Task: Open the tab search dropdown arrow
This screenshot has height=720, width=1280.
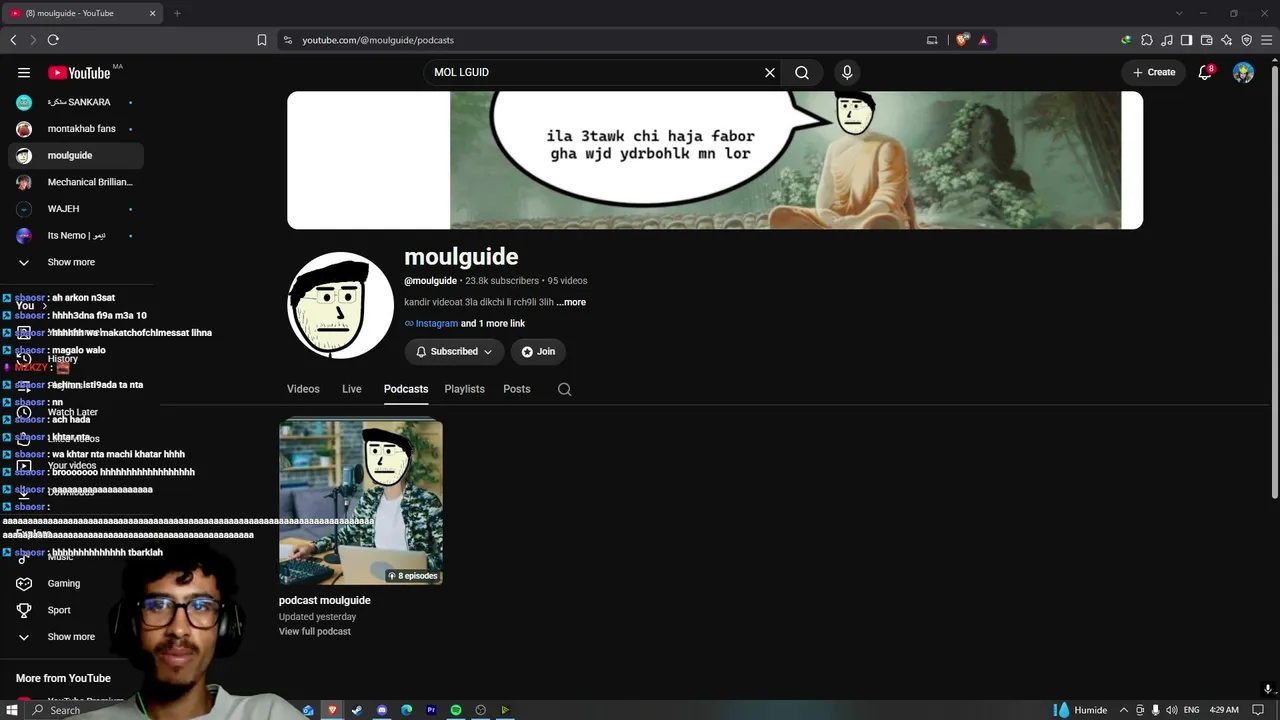Action: tap(1179, 13)
